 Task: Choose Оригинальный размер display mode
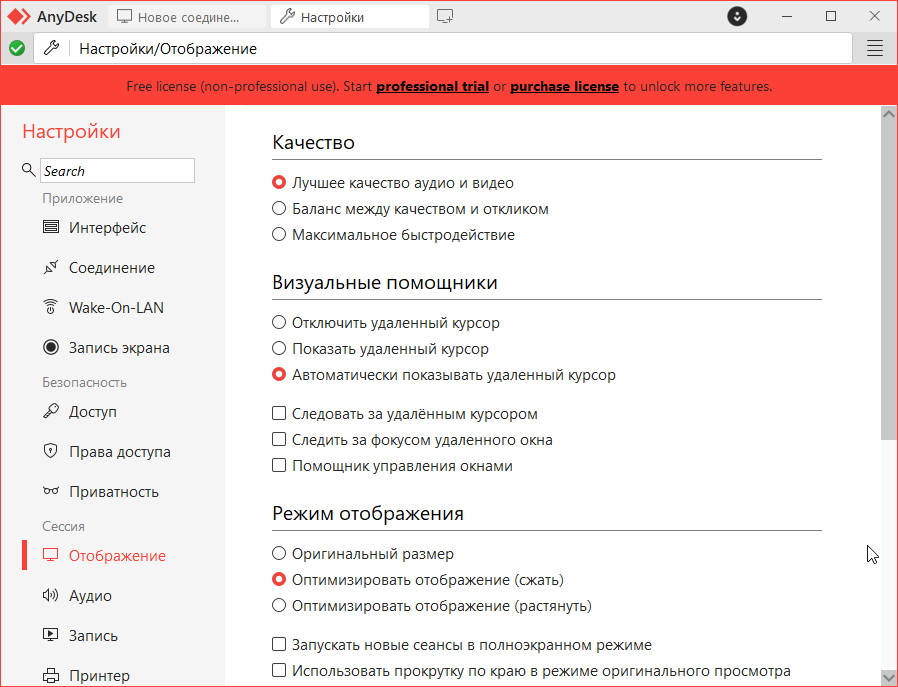pos(280,554)
